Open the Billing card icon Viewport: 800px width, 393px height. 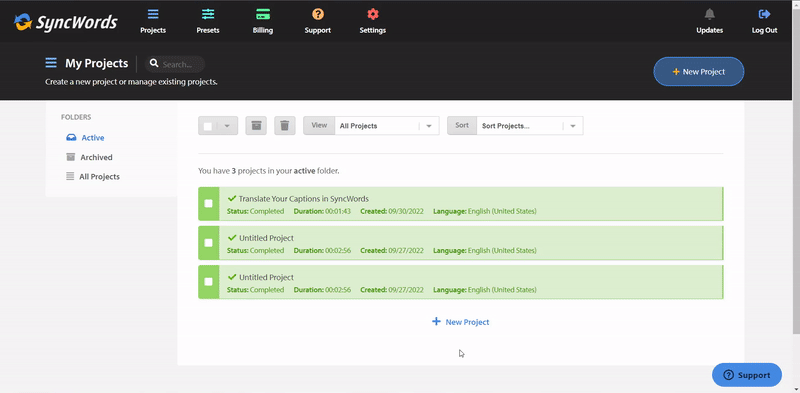pyautogui.click(x=263, y=14)
